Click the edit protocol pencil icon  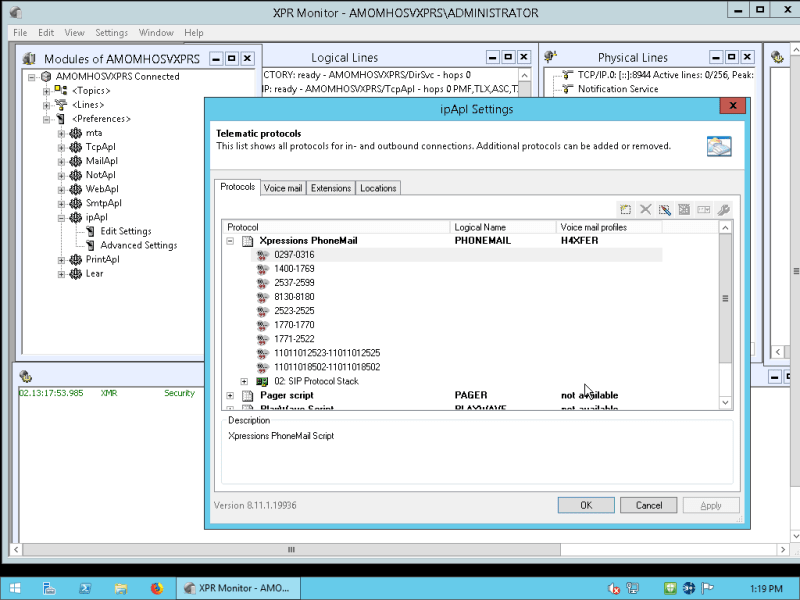(x=664, y=209)
